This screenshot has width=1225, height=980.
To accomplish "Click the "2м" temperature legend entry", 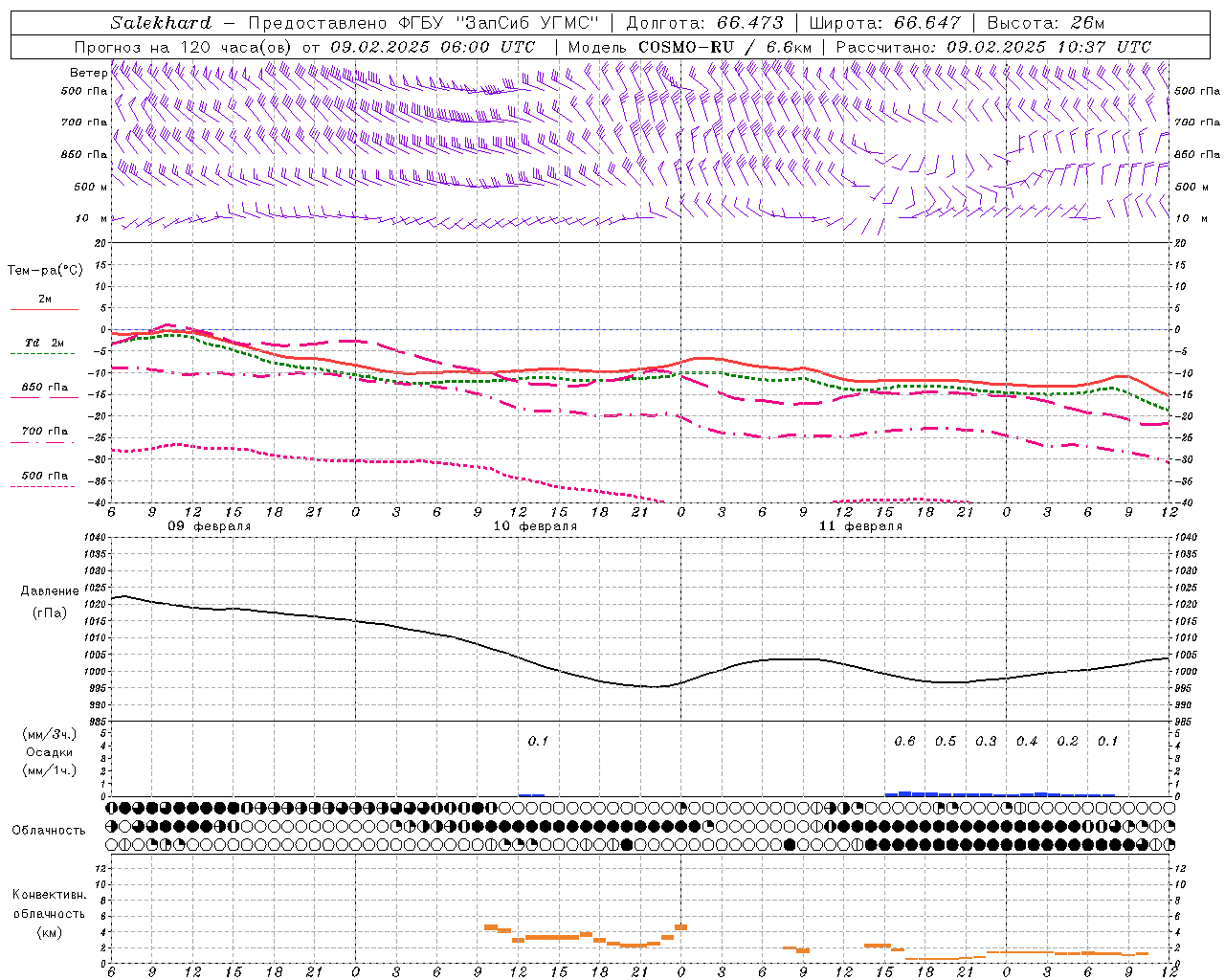I will (45, 299).
